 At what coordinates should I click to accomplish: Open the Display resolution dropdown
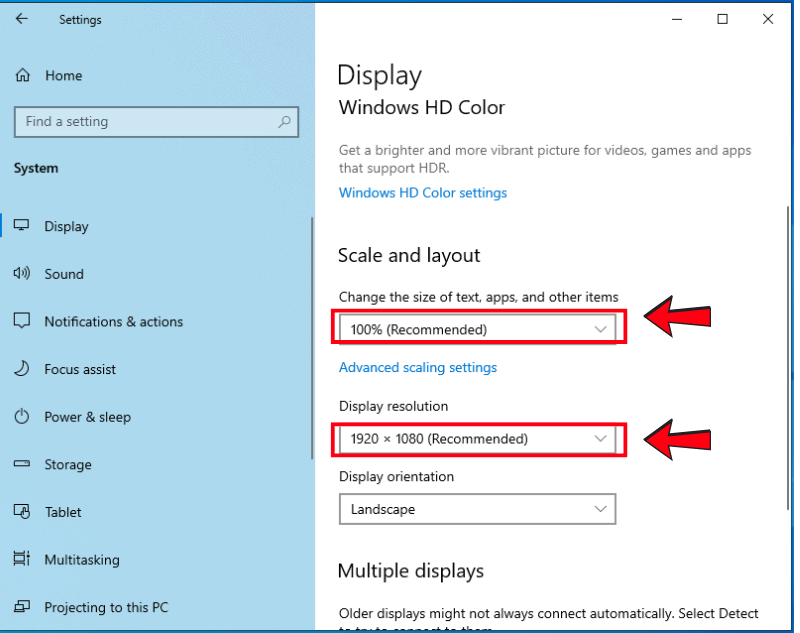[477, 439]
